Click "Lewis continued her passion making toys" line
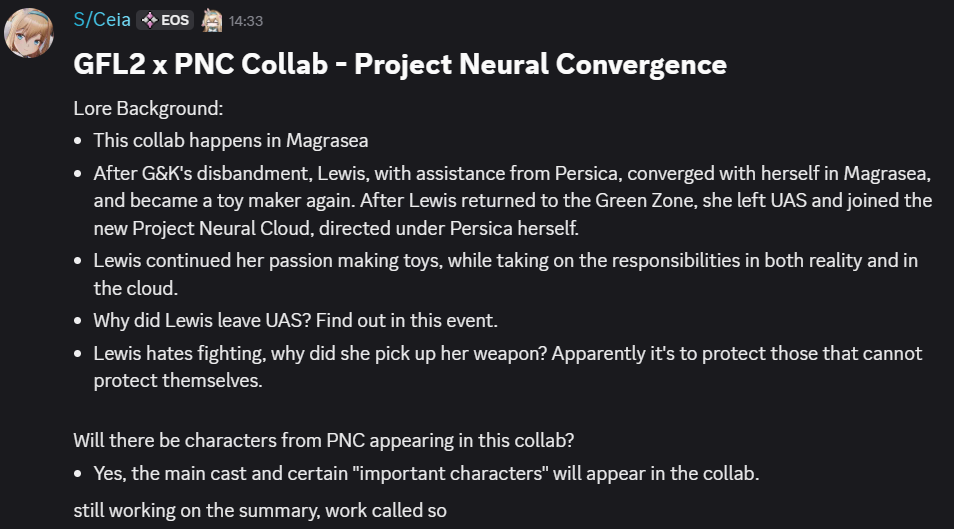The height and width of the screenshot is (529, 954). pos(505,261)
